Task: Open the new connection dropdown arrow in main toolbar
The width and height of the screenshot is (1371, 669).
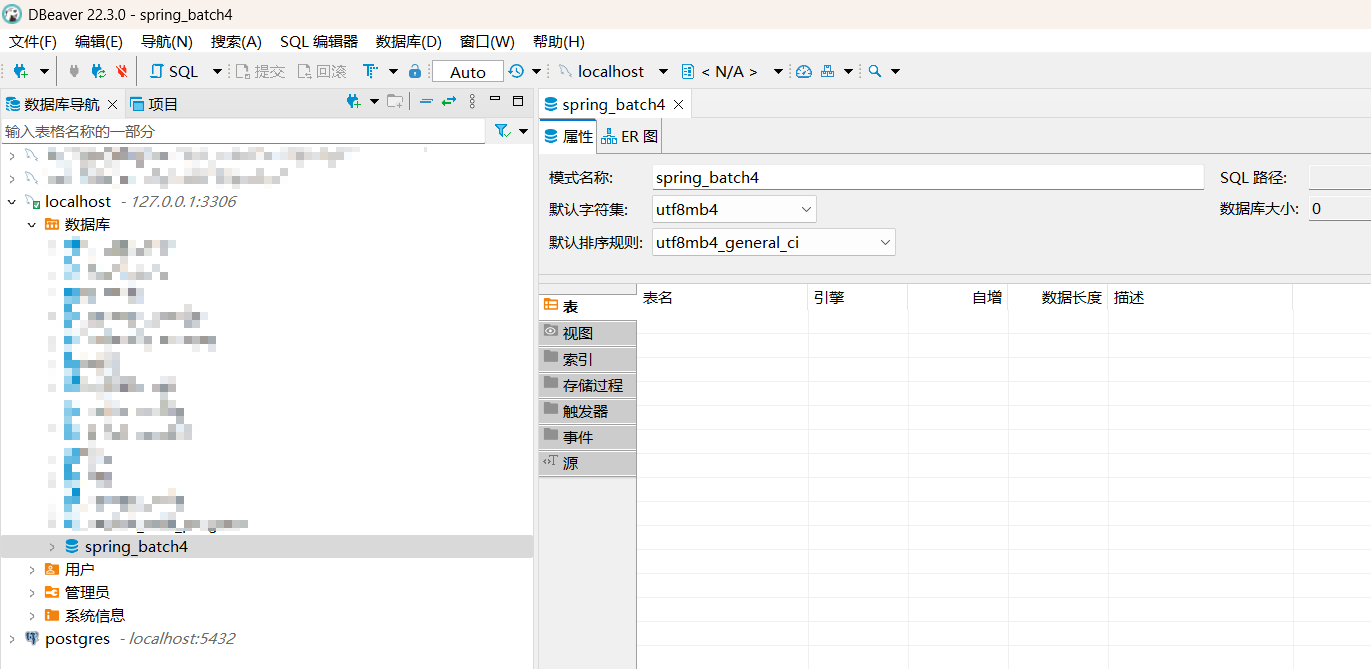Action: (44, 72)
